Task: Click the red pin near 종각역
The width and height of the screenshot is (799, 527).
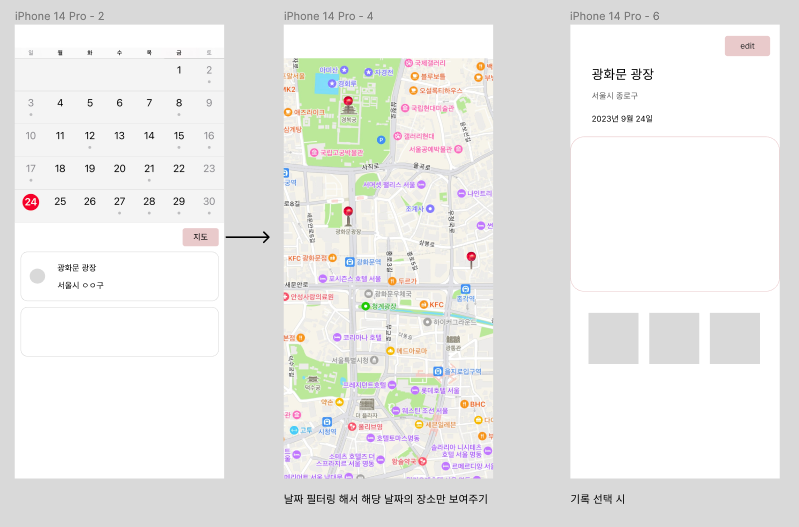Action: pos(471,259)
